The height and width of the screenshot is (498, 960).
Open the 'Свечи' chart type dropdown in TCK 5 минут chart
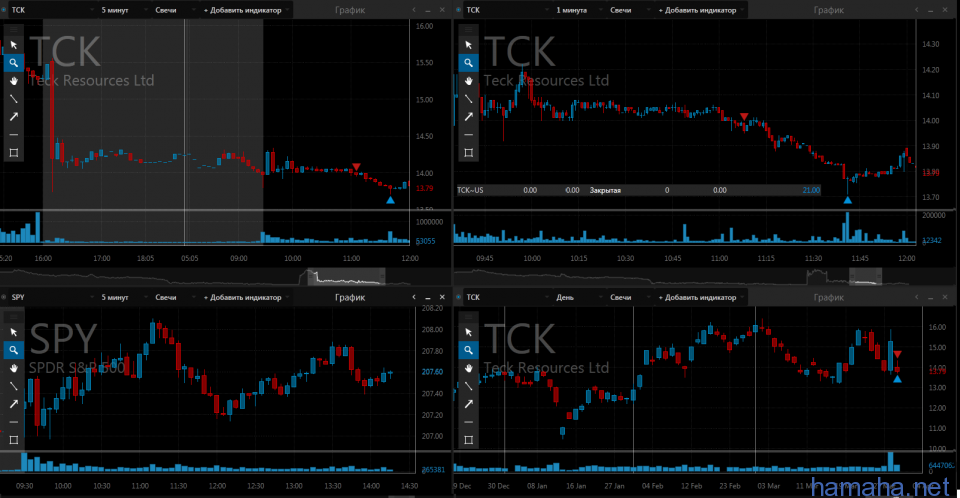click(x=174, y=10)
